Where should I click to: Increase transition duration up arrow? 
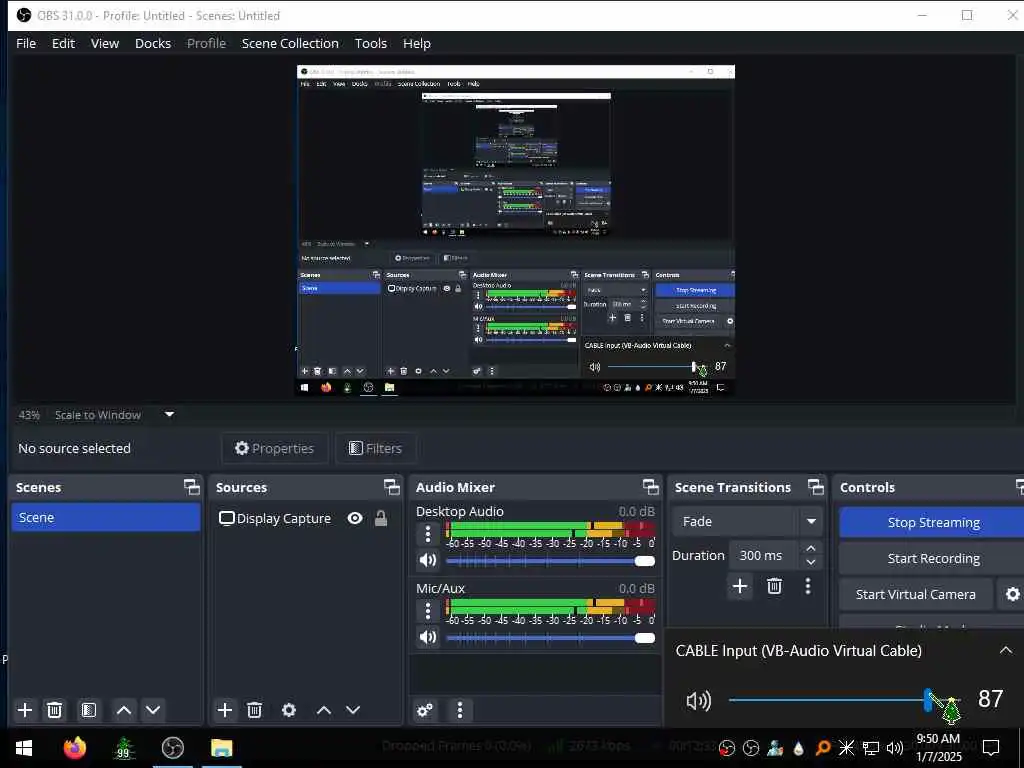tap(810, 548)
